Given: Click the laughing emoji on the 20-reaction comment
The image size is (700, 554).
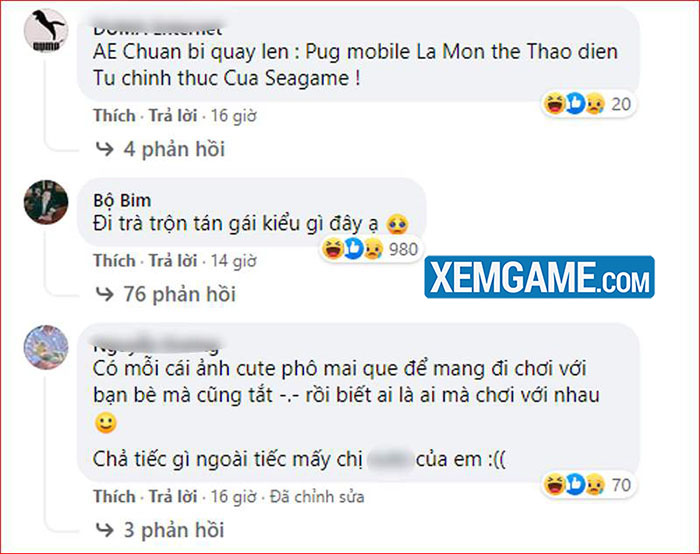Looking at the screenshot, I should coord(554,104).
